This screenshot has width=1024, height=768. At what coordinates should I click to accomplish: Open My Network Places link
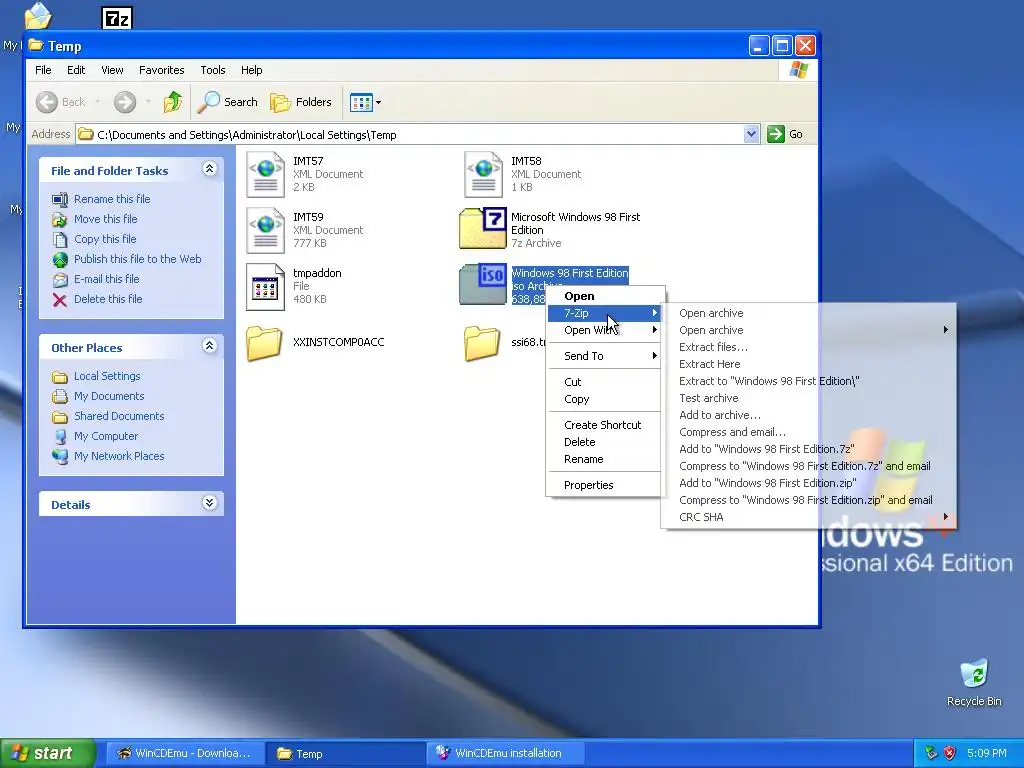pyautogui.click(x=119, y=456)
